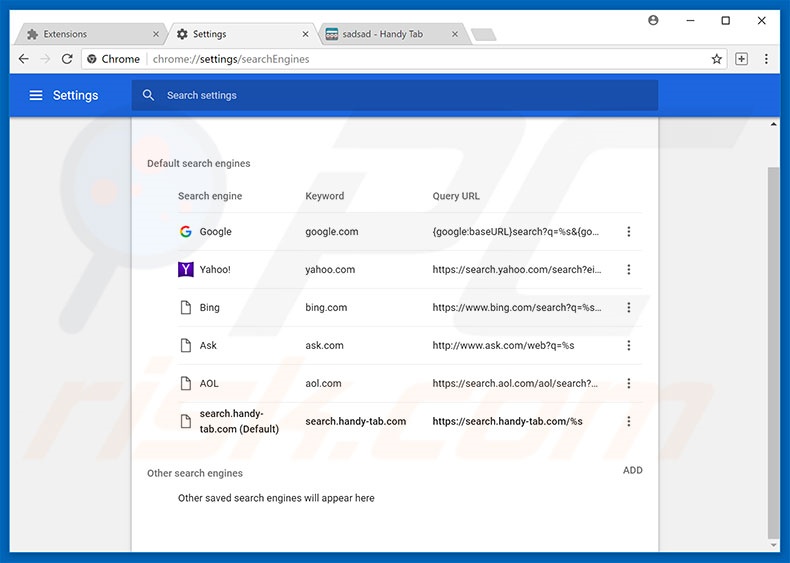
Task: Click the Chrome icon in the address bar
Action: click(x=92, y=59)
